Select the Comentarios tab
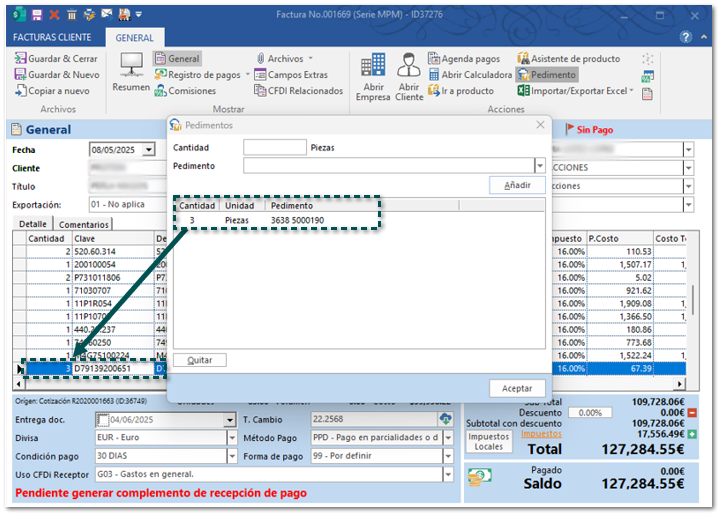Screen dimensions: 721x516 (83, 225)
